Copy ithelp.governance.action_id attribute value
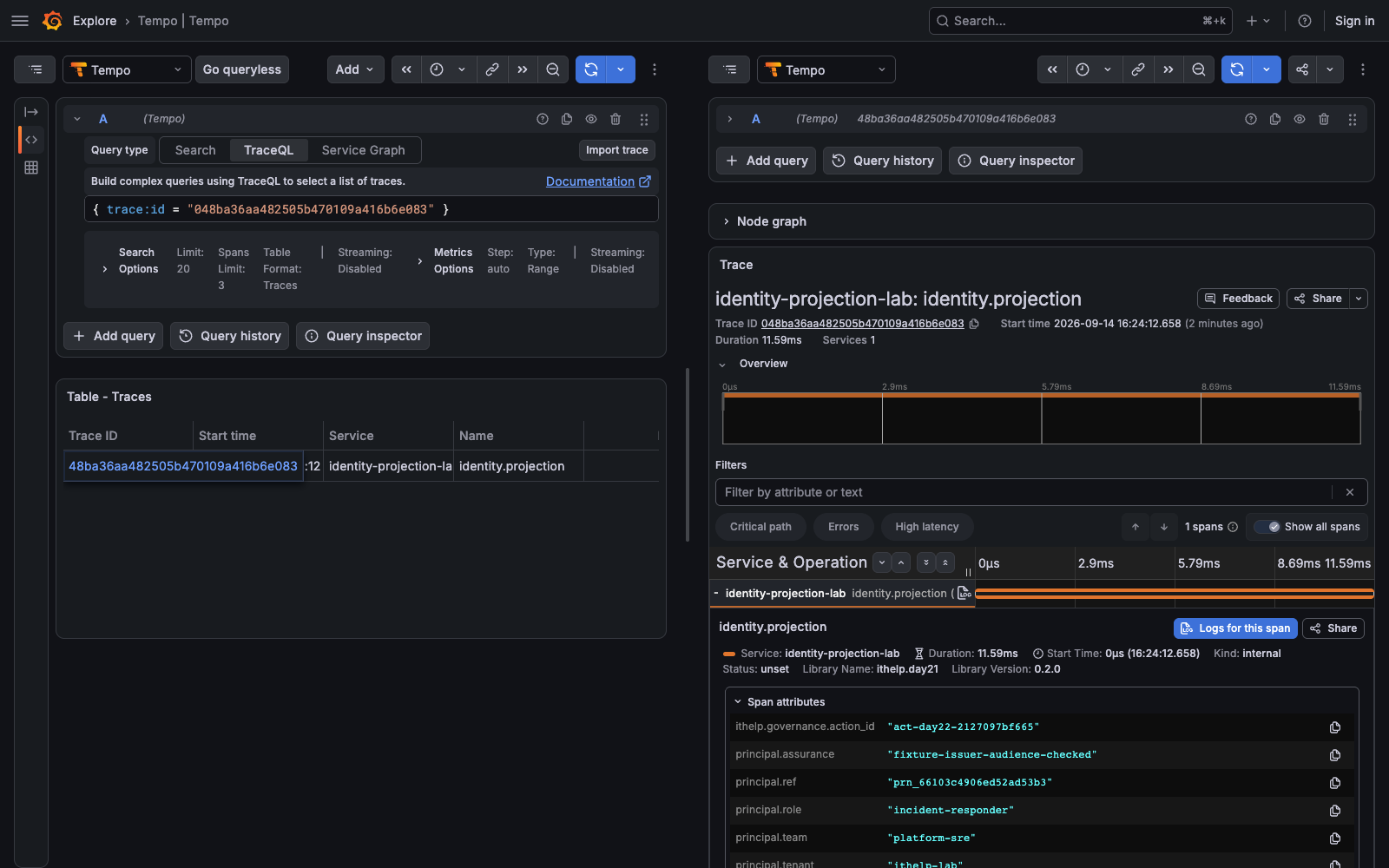Viewport: 1389px width, 868px height. click(x=1335, y=727)
